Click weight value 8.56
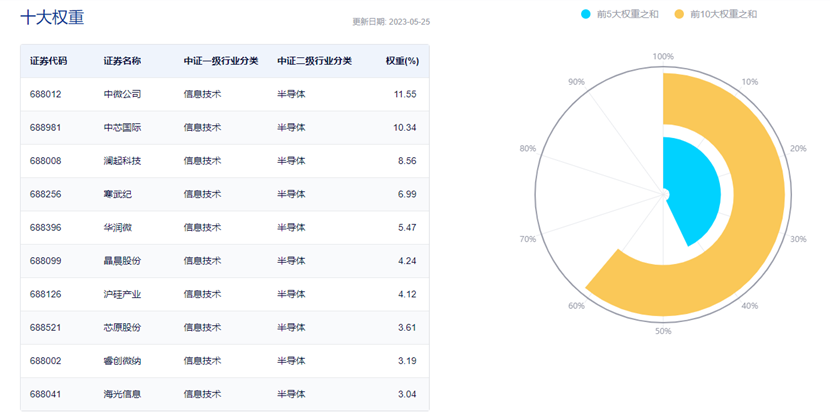The image size is (830, 416). tap(407, 161)
